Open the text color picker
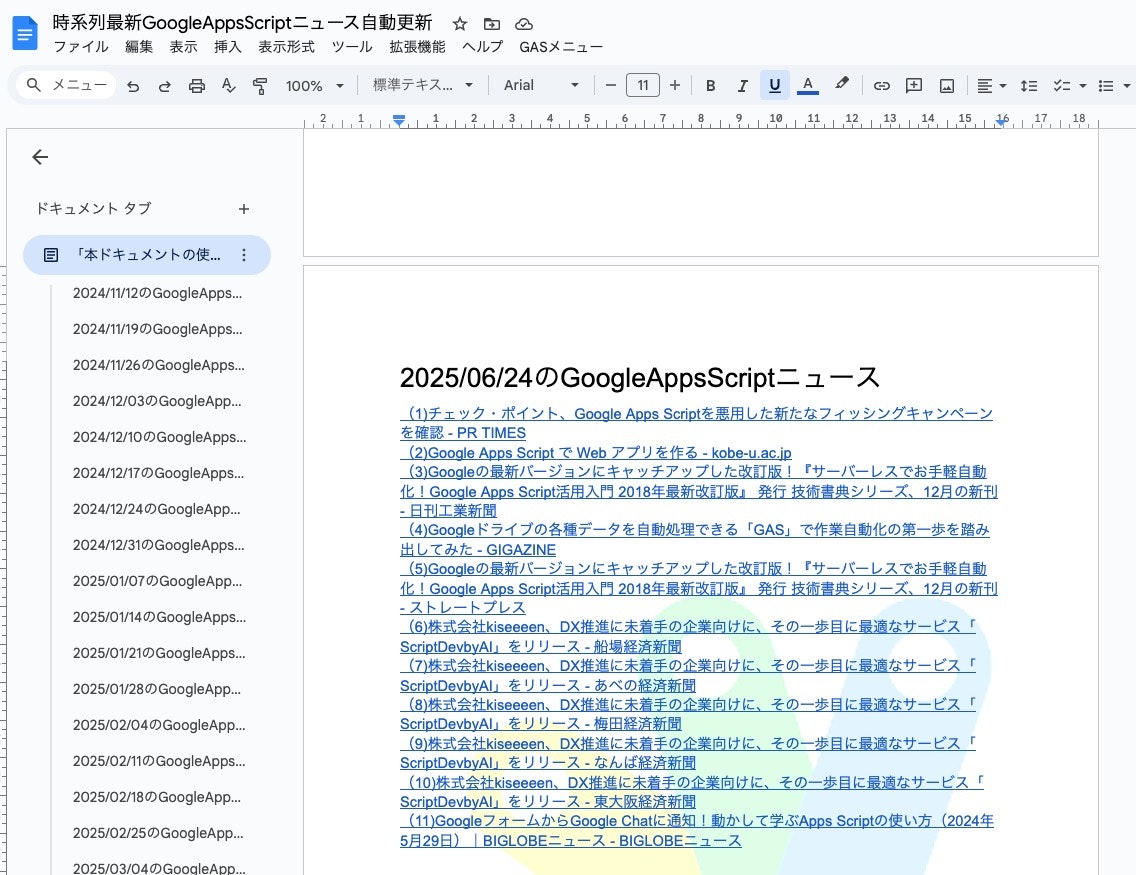This screenshot has height=875, width=1136. tap(808, 85)
